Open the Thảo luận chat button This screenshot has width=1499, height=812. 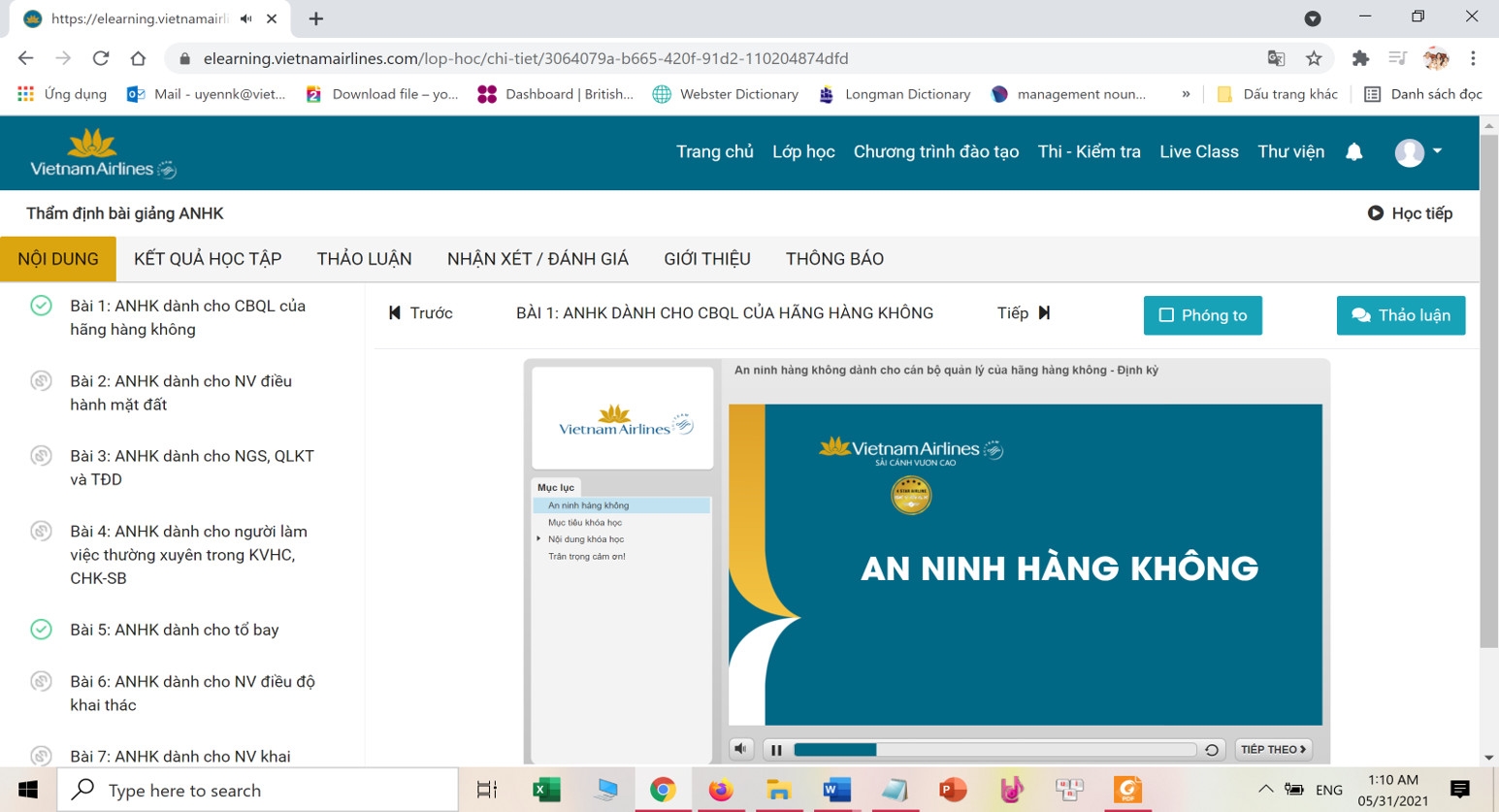[1400, 314]
